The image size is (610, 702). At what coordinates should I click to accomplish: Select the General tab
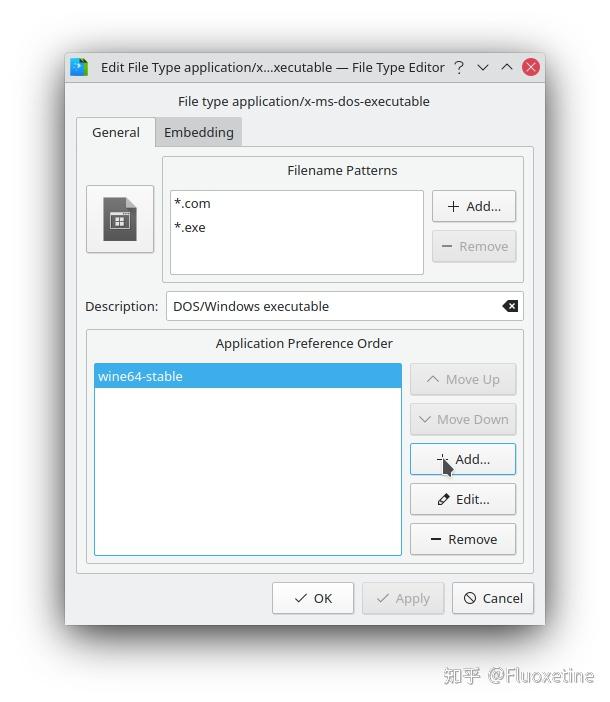click(x=116, y=133)
